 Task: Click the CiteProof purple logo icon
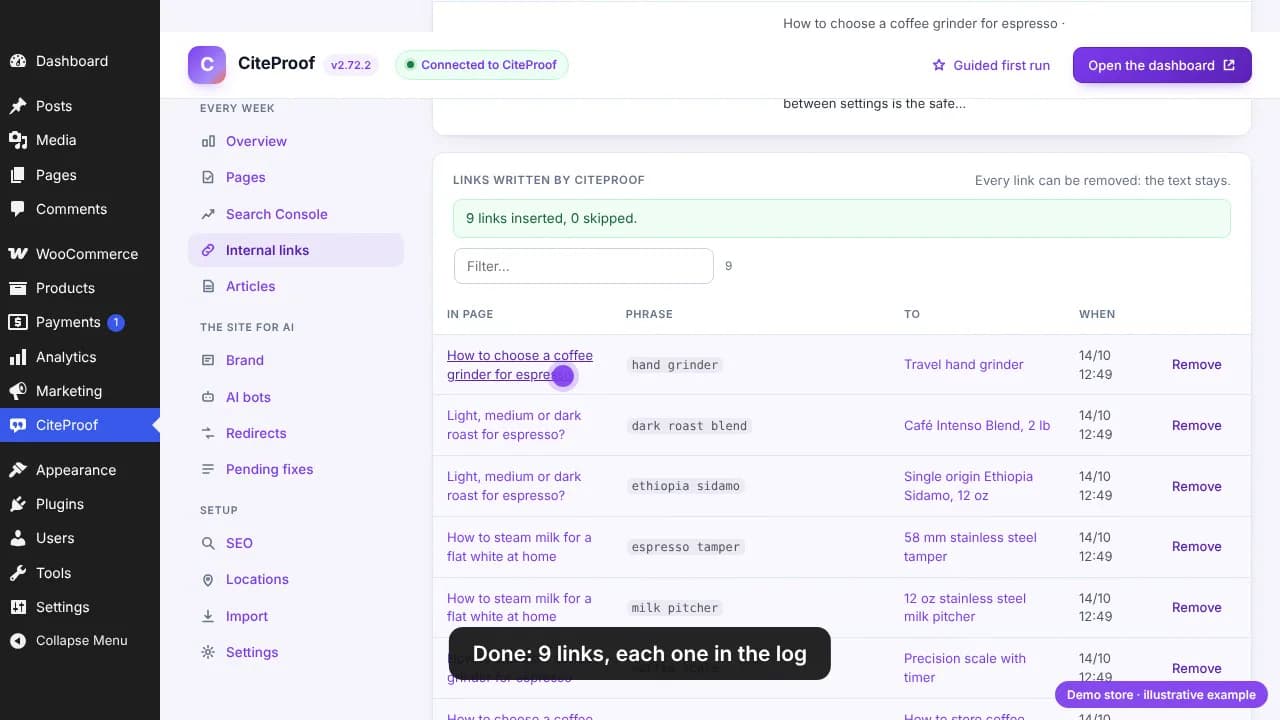point(207,65)
